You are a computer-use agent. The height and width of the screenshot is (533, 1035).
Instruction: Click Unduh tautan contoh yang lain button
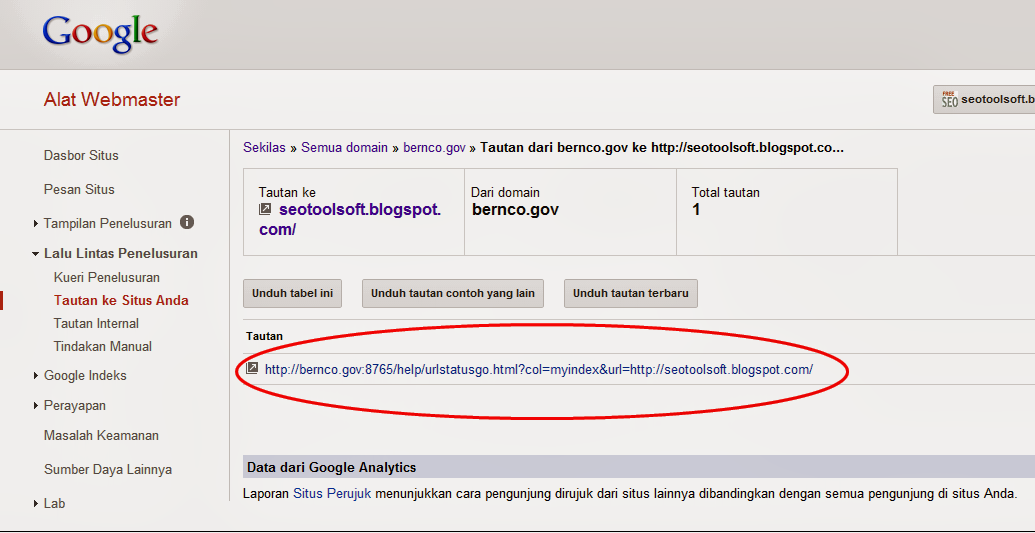(453, 293)
